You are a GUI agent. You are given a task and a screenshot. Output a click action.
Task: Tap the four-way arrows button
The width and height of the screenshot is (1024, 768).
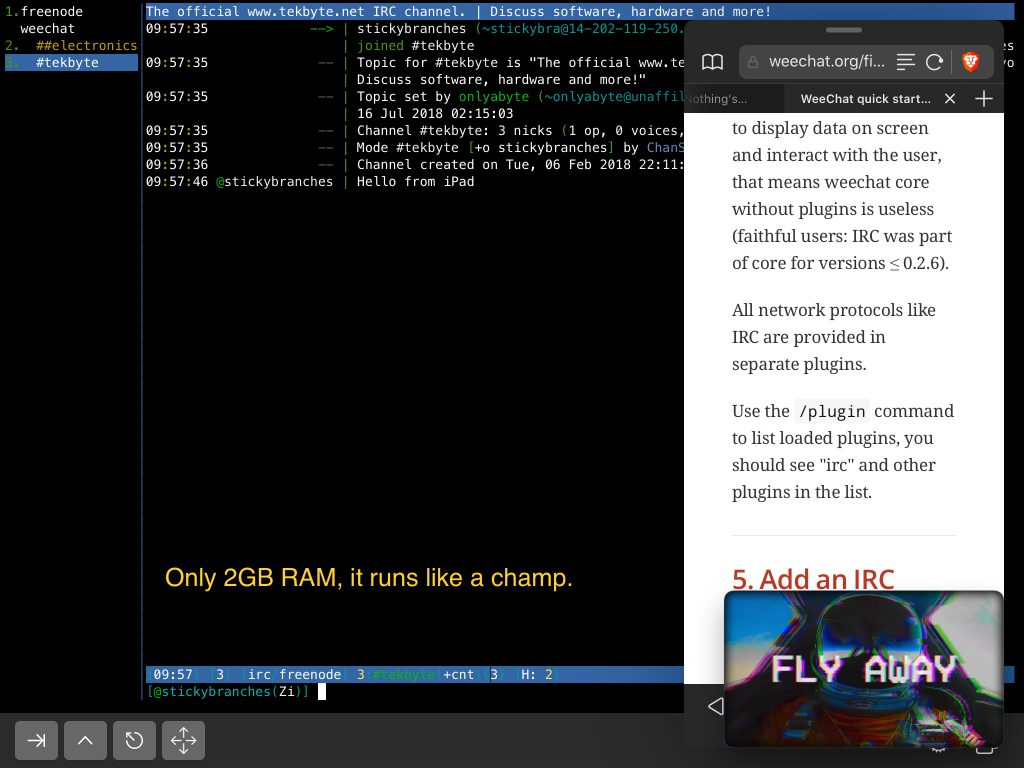point(183,740)
